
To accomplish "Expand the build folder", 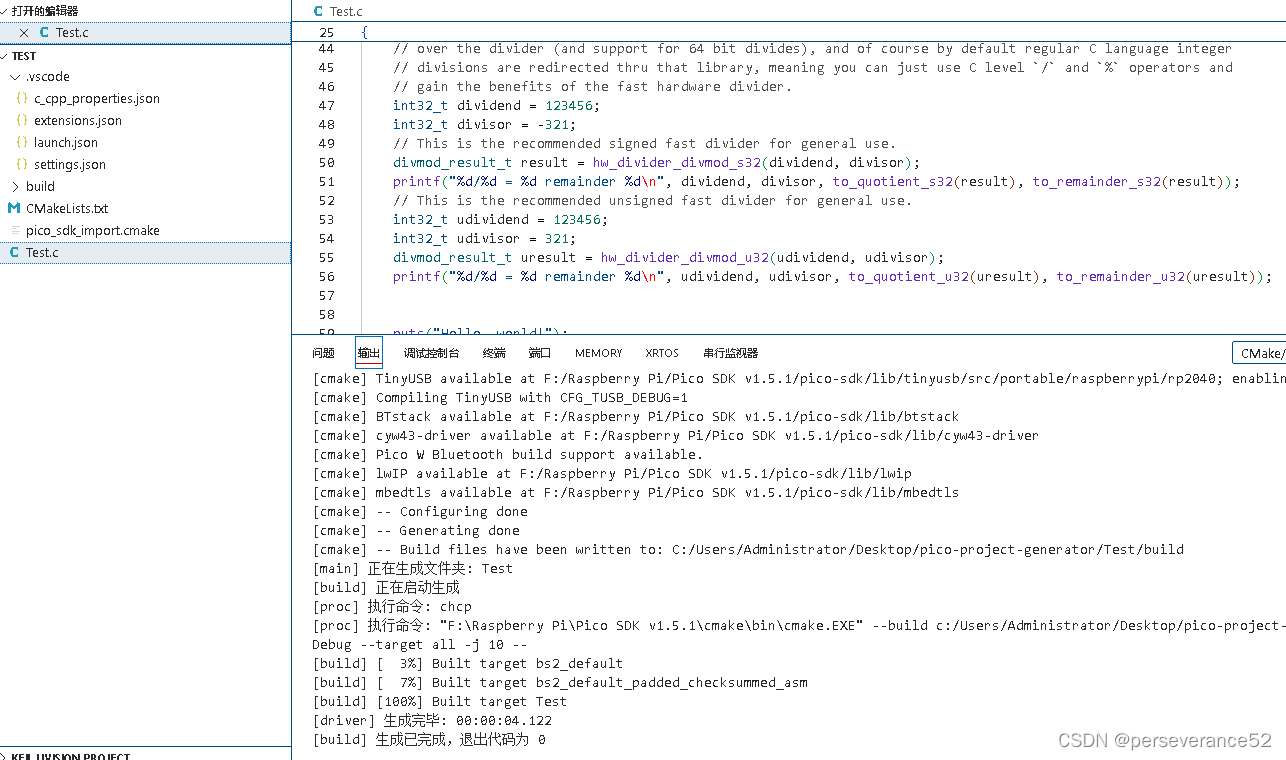I will (x=15, y=187).
